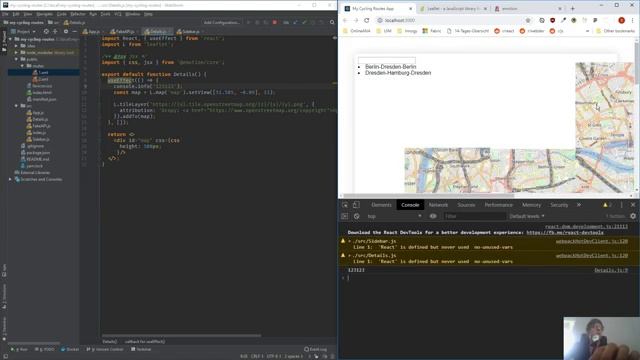Go back in the Chrome browser
The height and width of the screenshot is (360, 640).
345,20
